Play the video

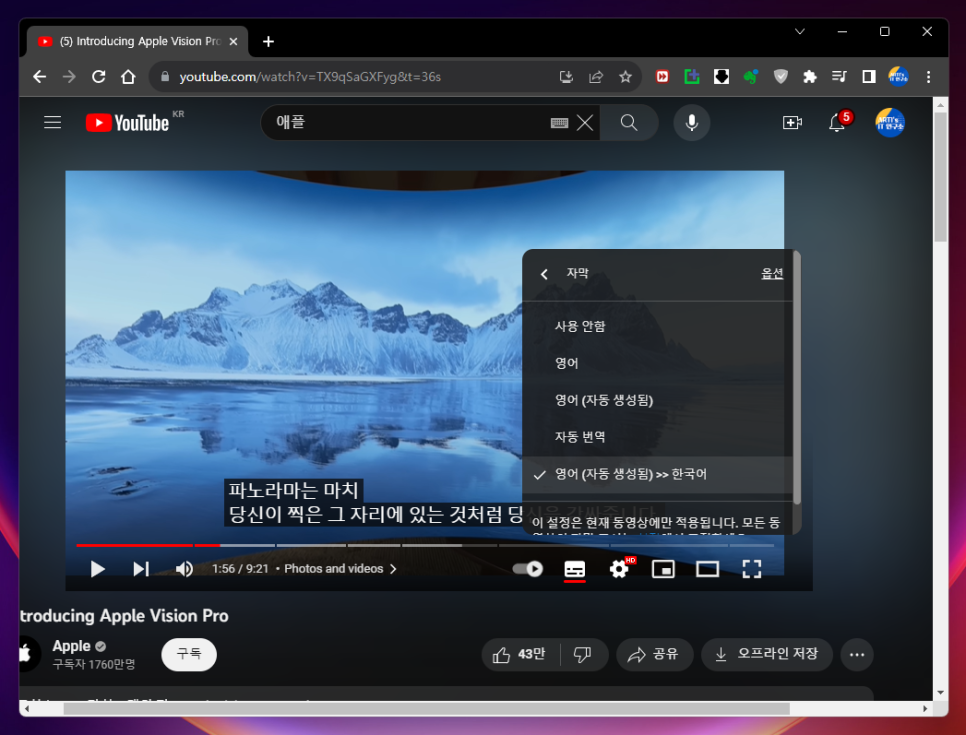(x=97, y=569)
